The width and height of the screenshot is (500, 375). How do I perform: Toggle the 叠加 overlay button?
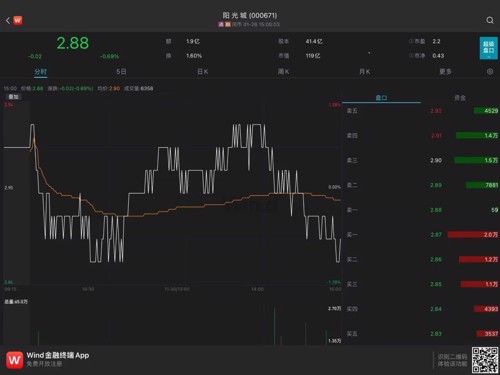pyautogui.click(x=14, y=97)
